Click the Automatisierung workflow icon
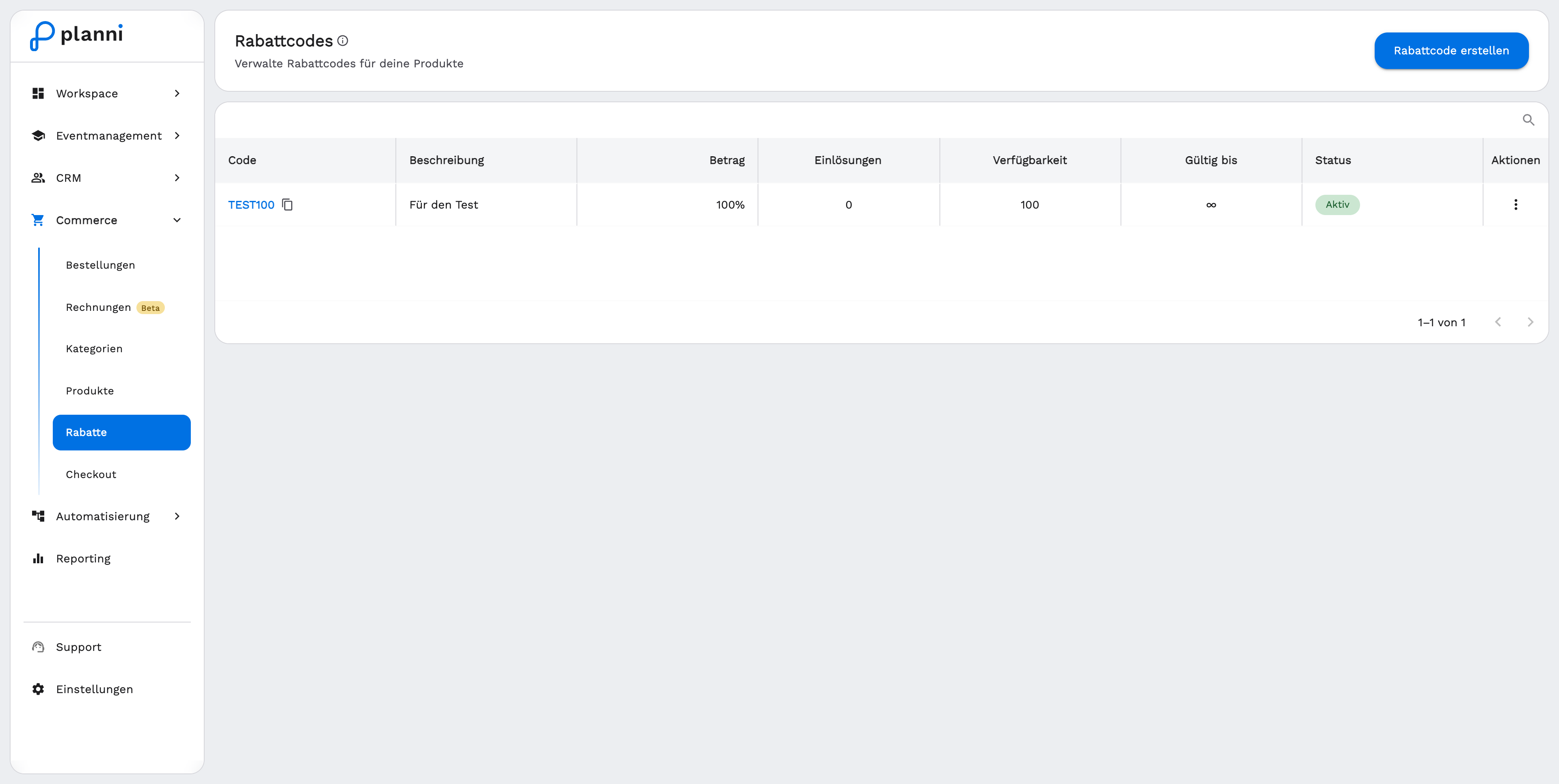This screenshot has height=784, width=1559. [x=38, y=516]
